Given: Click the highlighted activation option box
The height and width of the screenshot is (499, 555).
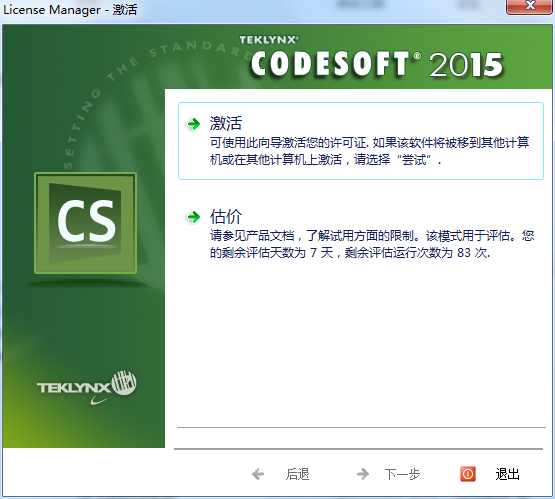Looking at the screenshot, I should (361, 141).
